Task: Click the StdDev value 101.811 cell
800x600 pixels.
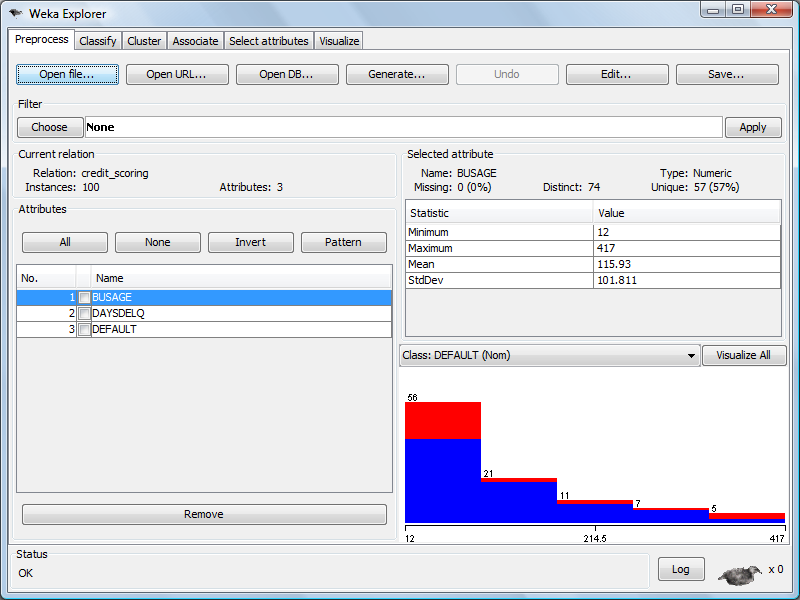Action: tap(687, 281)
